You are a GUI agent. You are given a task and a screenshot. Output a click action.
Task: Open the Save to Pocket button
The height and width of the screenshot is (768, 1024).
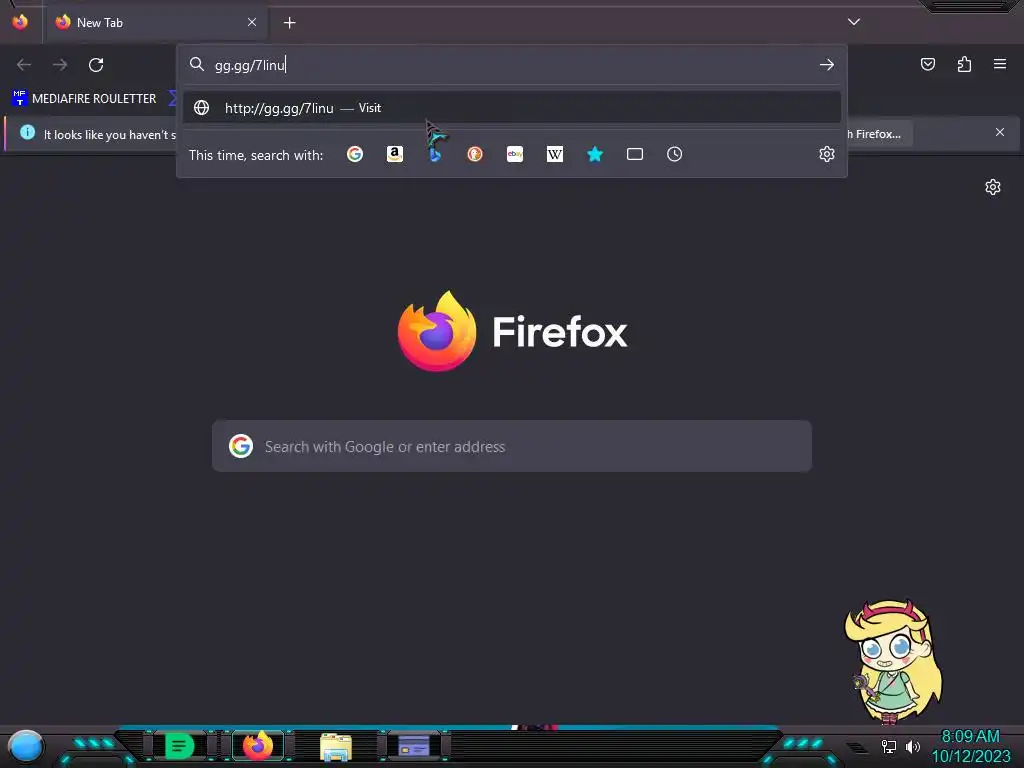coord(928,64)
